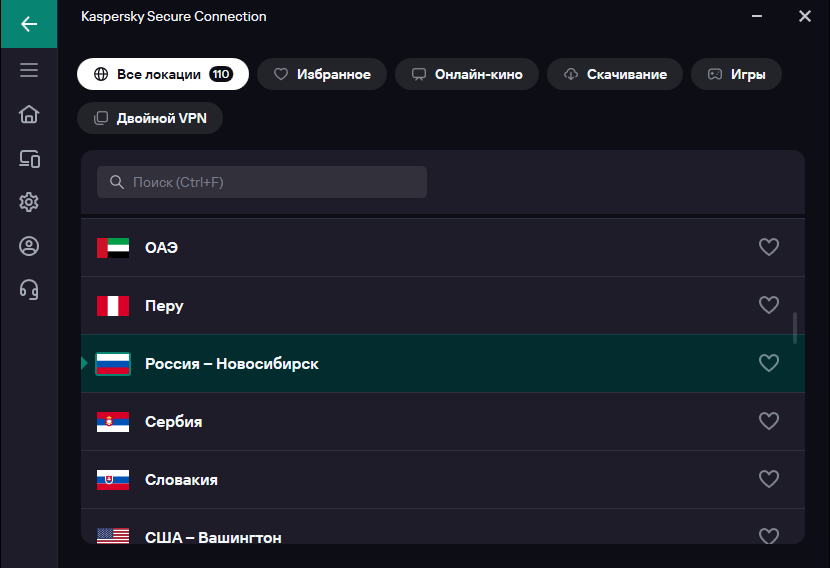The image size is (830, 568).
Task: Go back using the green arrow button
Action: tap(29, 24)
